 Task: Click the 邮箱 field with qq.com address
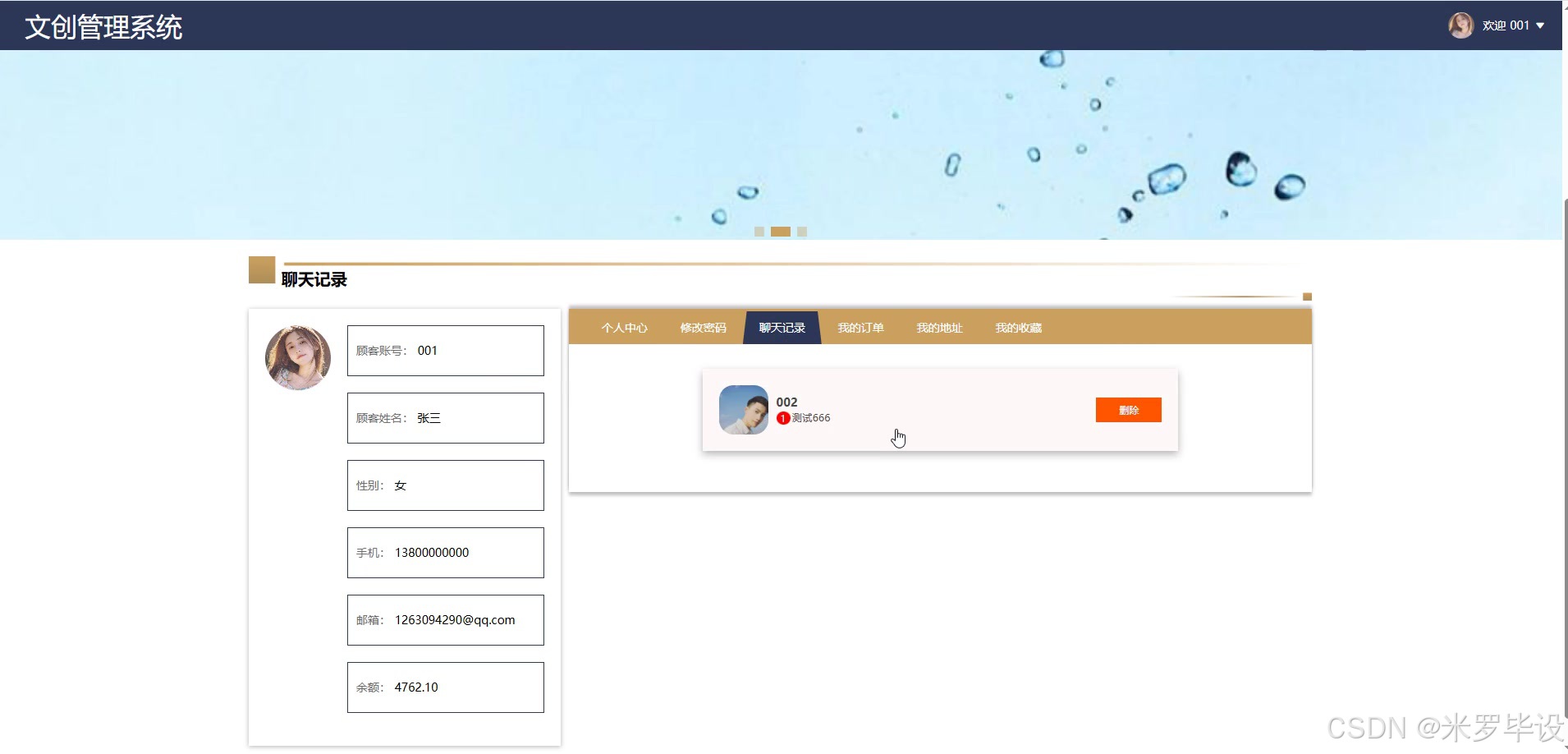[x=446, y=620]
